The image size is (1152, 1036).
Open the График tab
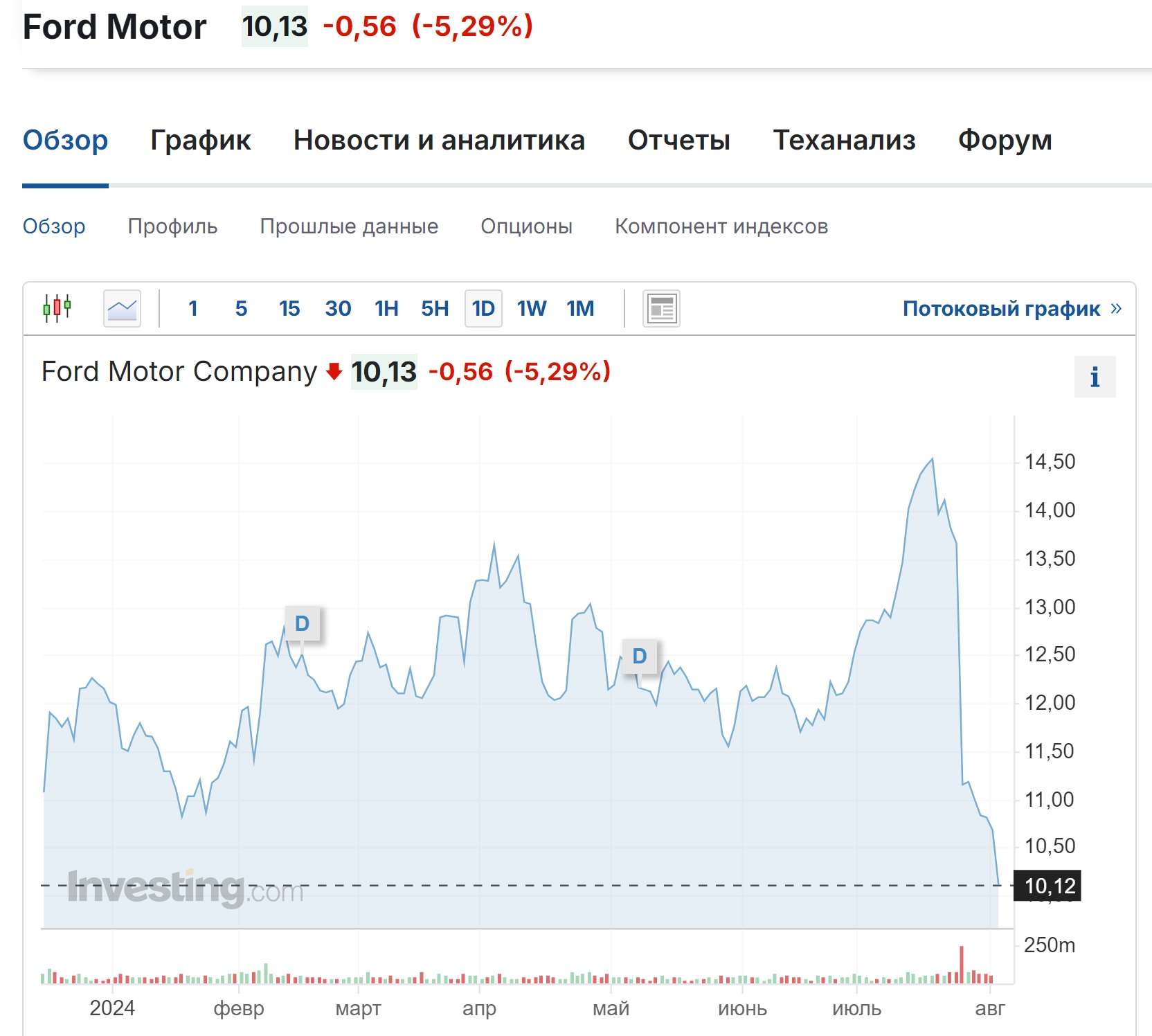pyautogui.click(x=201, y=141)
